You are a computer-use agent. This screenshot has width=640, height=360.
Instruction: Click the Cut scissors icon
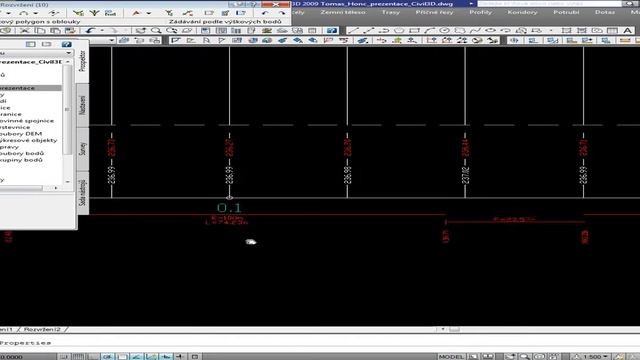(25, 31)
